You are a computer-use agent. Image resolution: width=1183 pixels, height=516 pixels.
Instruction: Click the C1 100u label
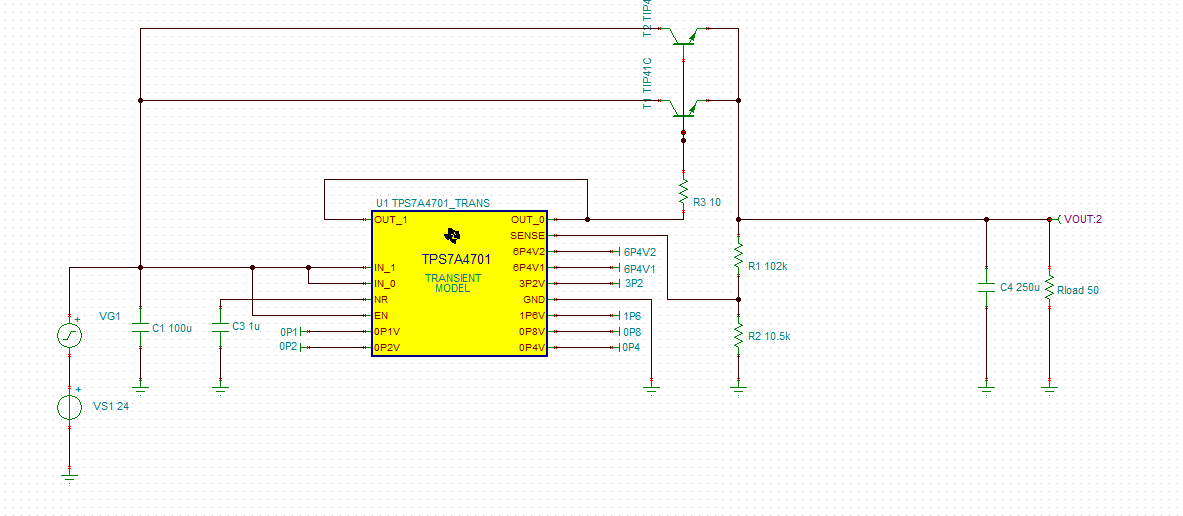pyautogui.click(x=172, y=328)
